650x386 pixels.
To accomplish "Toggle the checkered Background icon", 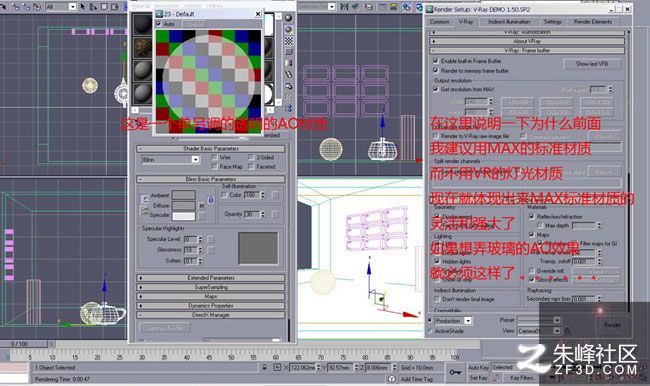I will [x=288, y=41].
